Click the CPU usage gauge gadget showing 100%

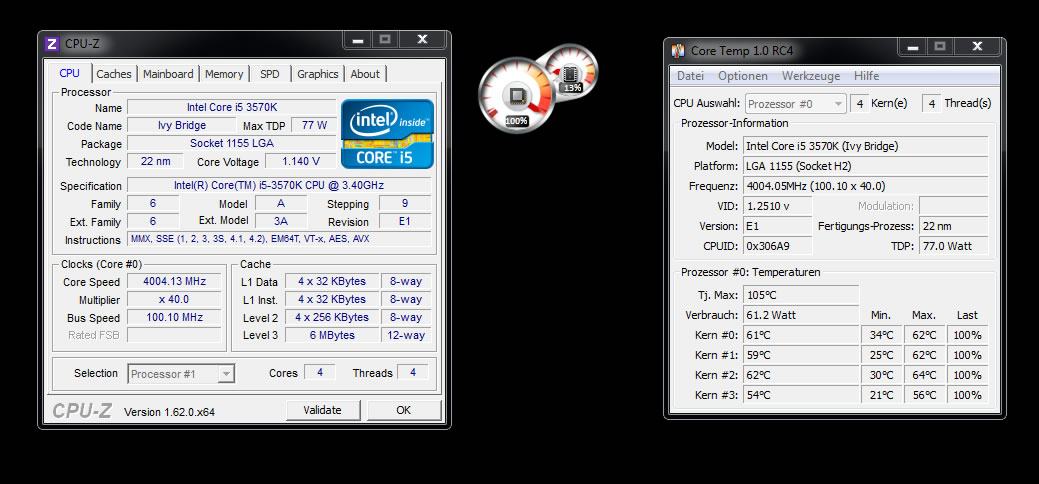point(516,97)
